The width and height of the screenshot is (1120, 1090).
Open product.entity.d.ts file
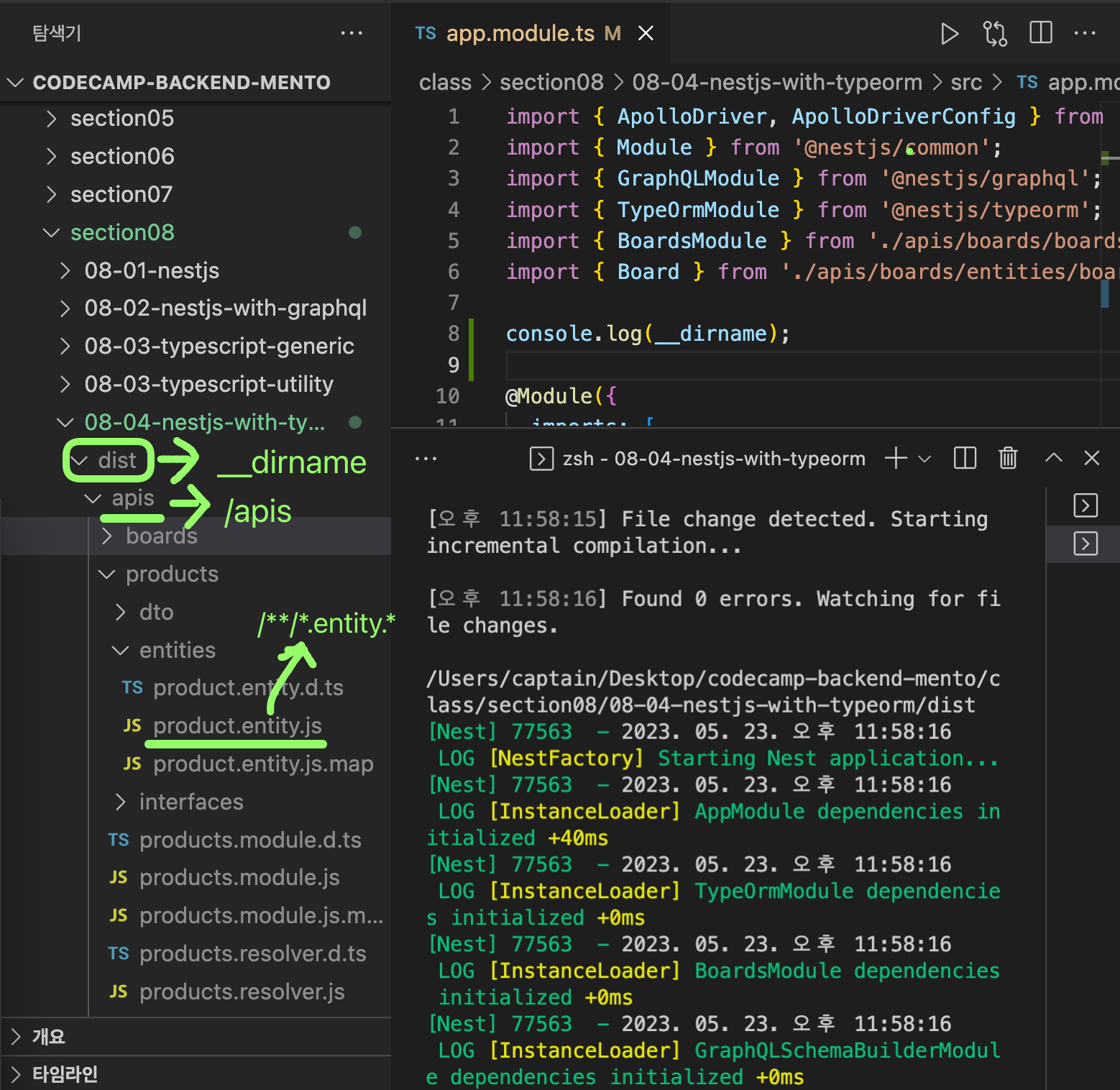coord(196,688)
